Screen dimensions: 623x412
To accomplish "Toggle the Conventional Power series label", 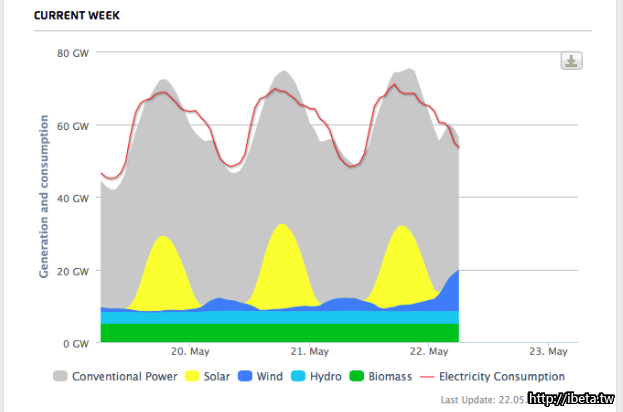I will tap(124, 377).
